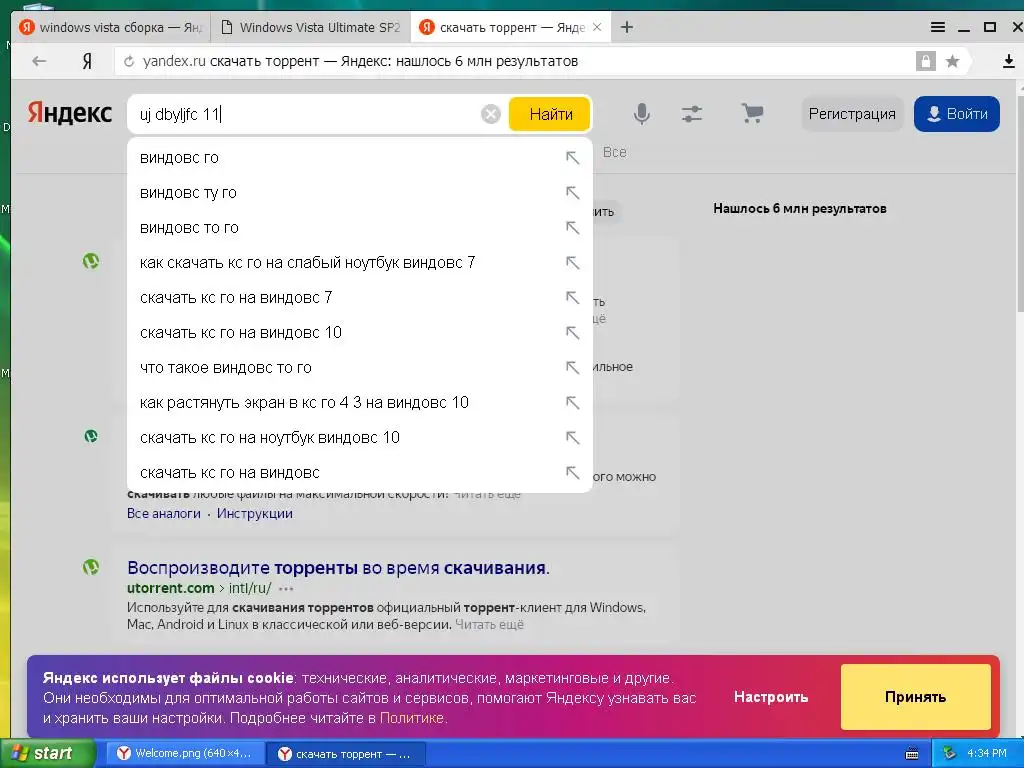Select 'скачать торрент' taskbar button
This screenshot has height=768, width=1024.
(345, 754)
